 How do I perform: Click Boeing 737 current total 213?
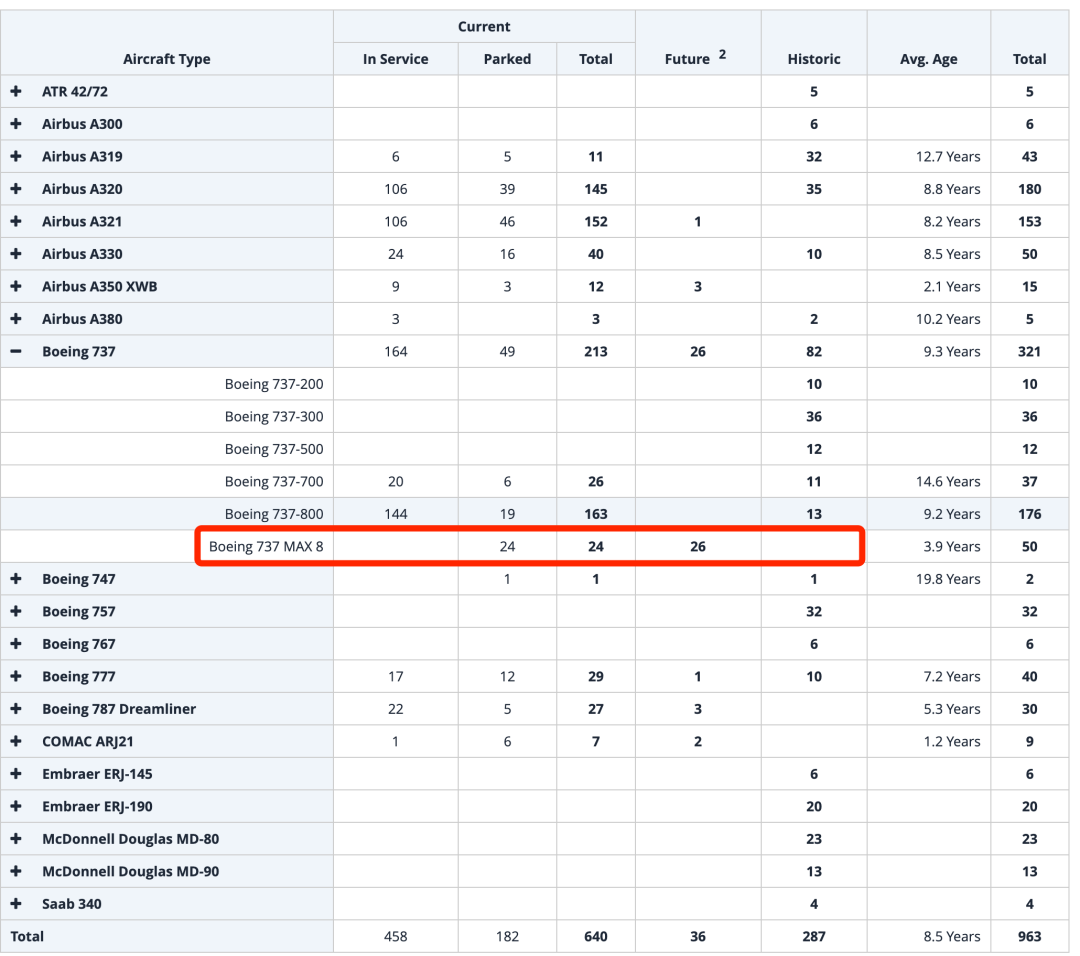point(596,351)
